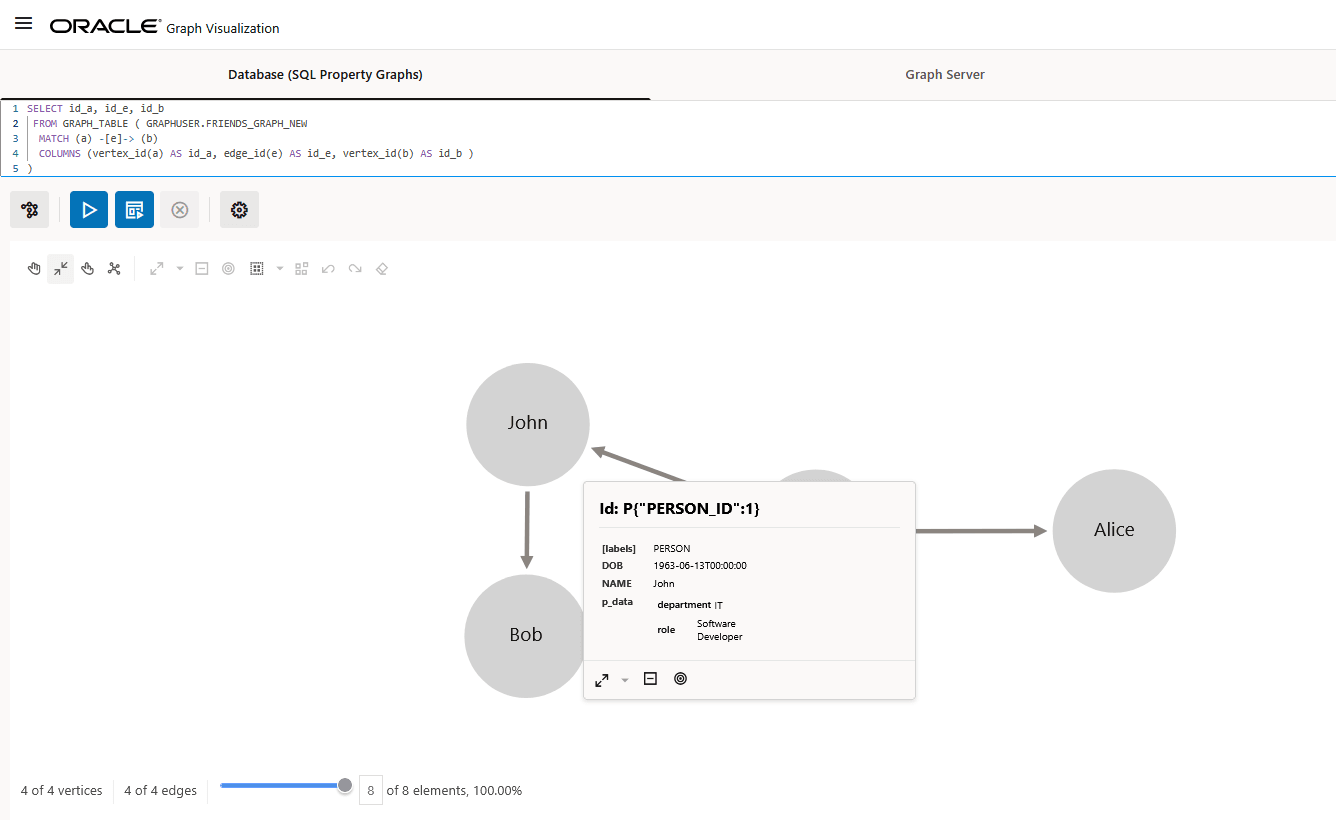Screen dimensions: 1336x820
Task: Click the run query in new panel button
Action: [134, 210]
